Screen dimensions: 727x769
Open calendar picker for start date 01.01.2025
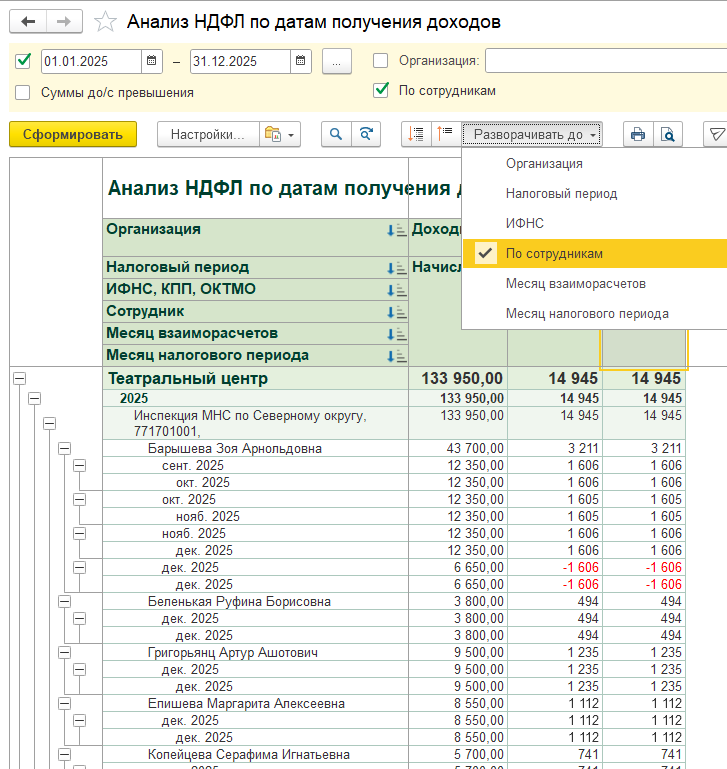(x=152, y=61)
